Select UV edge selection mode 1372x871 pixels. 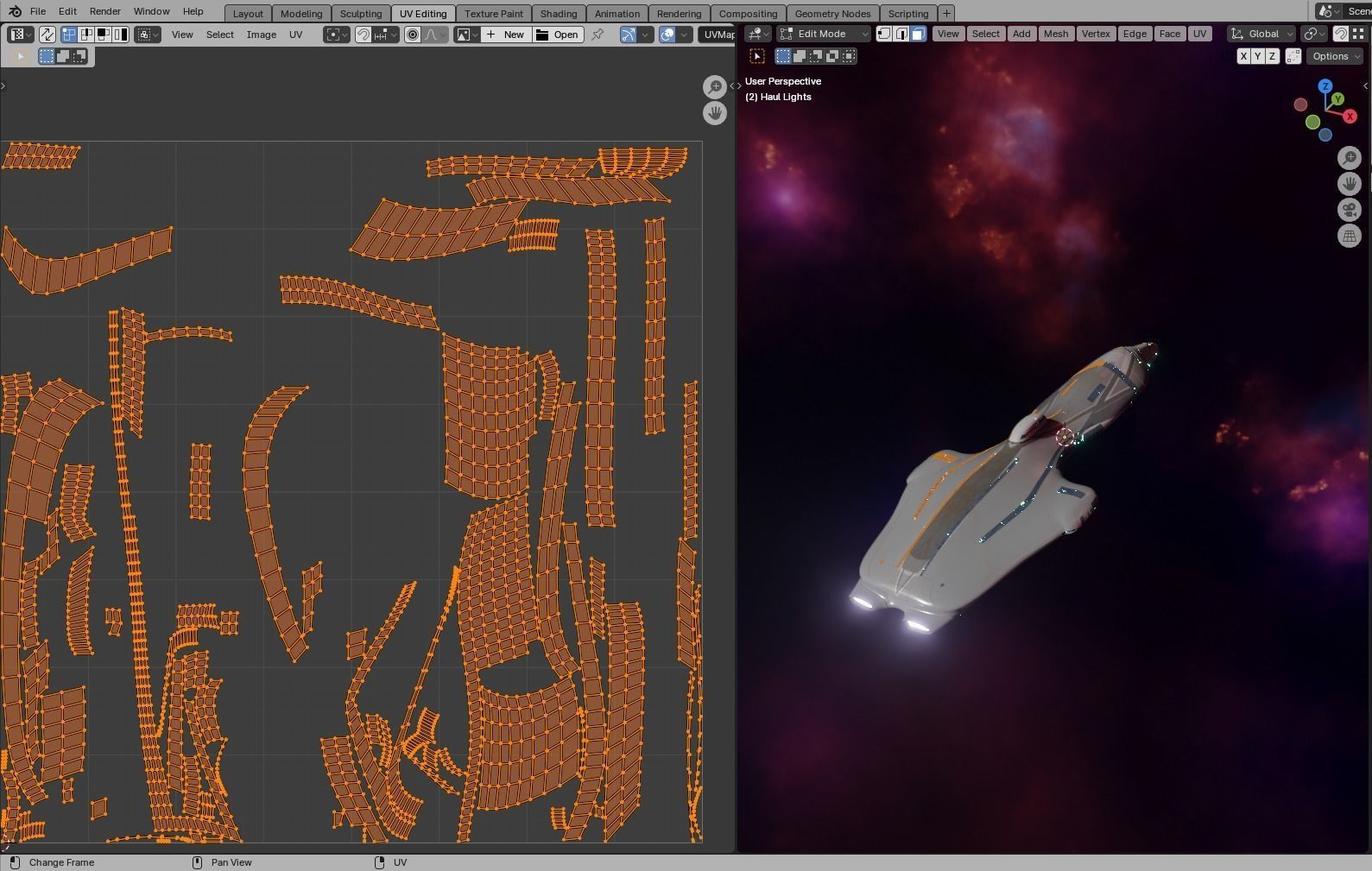86,35
